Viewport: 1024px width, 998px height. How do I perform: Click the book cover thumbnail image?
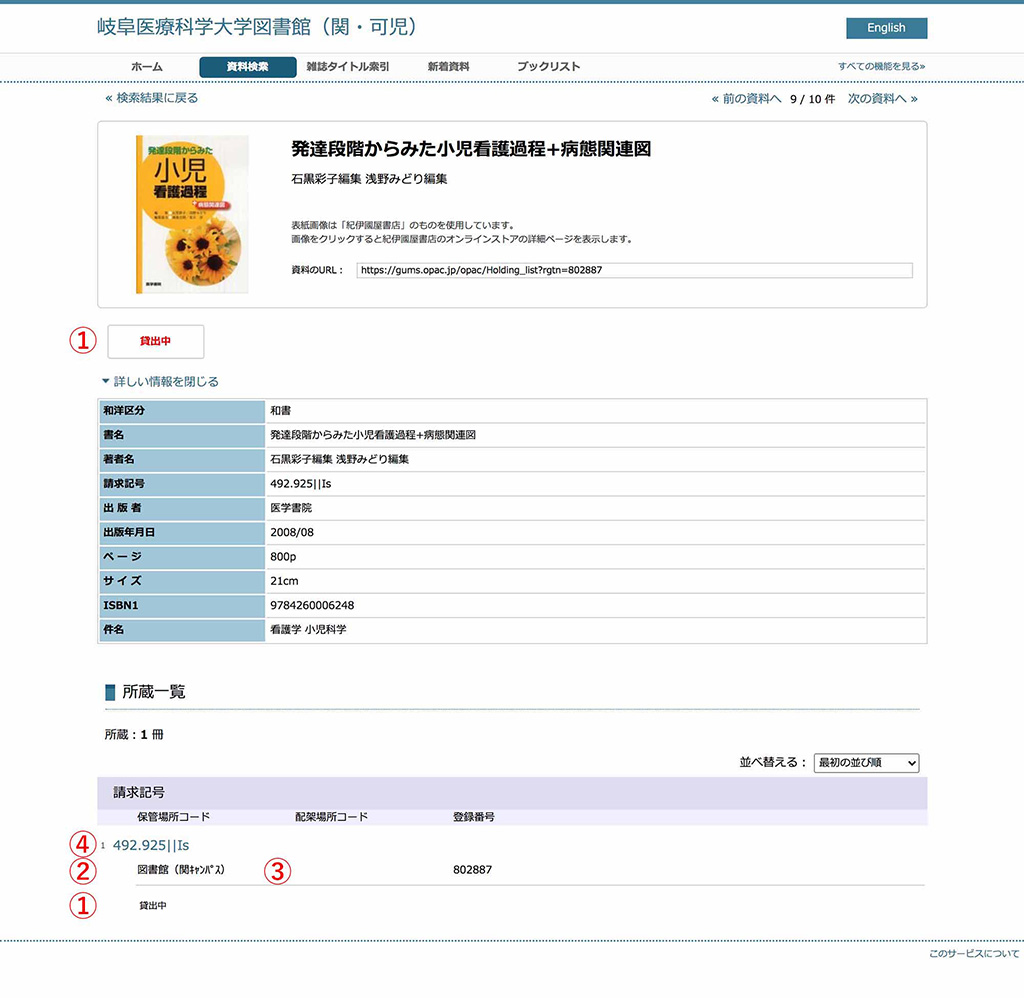192,214
